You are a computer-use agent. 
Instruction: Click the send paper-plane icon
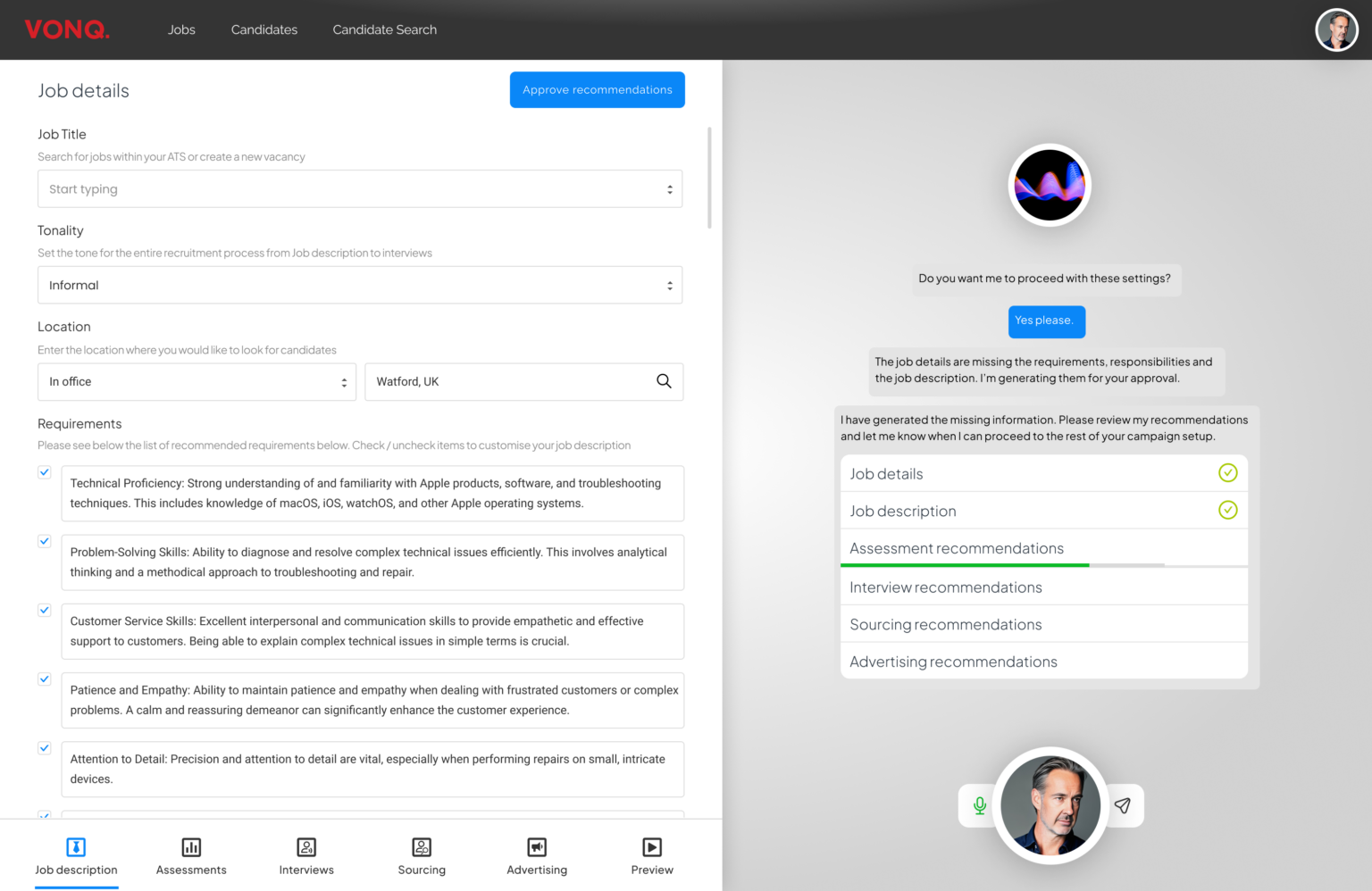tap(1123, 804)
